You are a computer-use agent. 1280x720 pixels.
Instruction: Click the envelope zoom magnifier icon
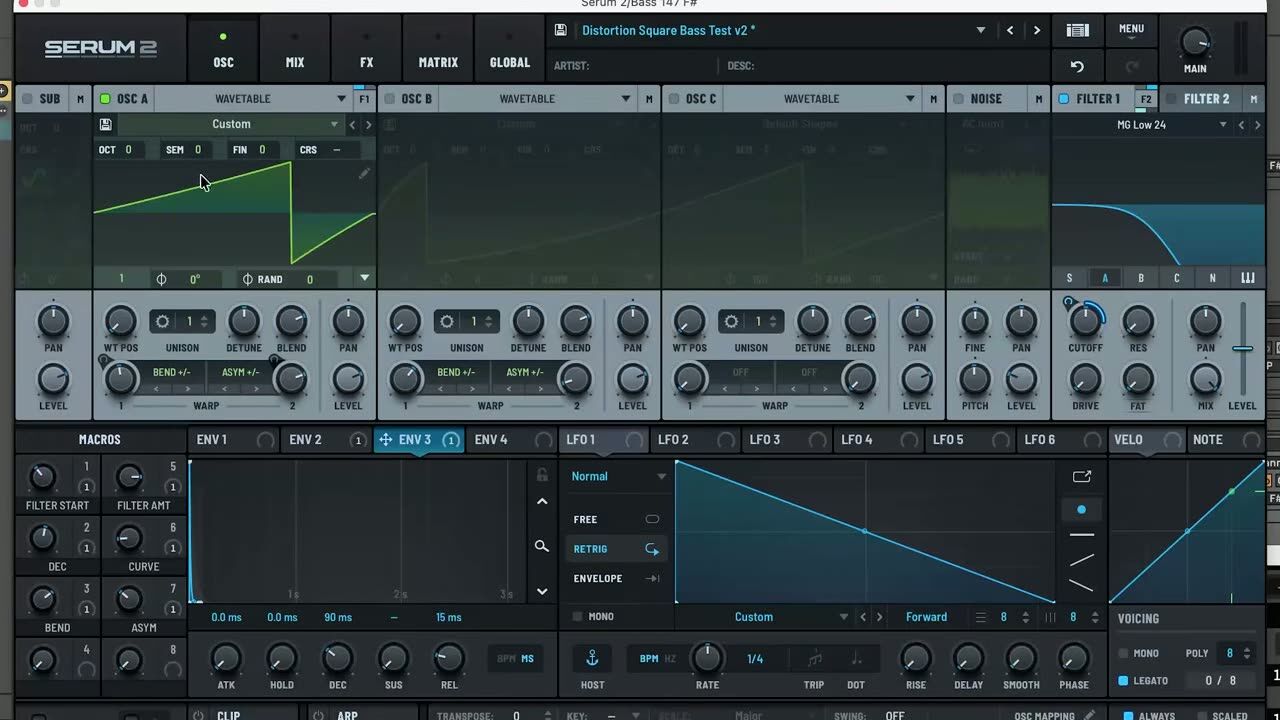542,546
